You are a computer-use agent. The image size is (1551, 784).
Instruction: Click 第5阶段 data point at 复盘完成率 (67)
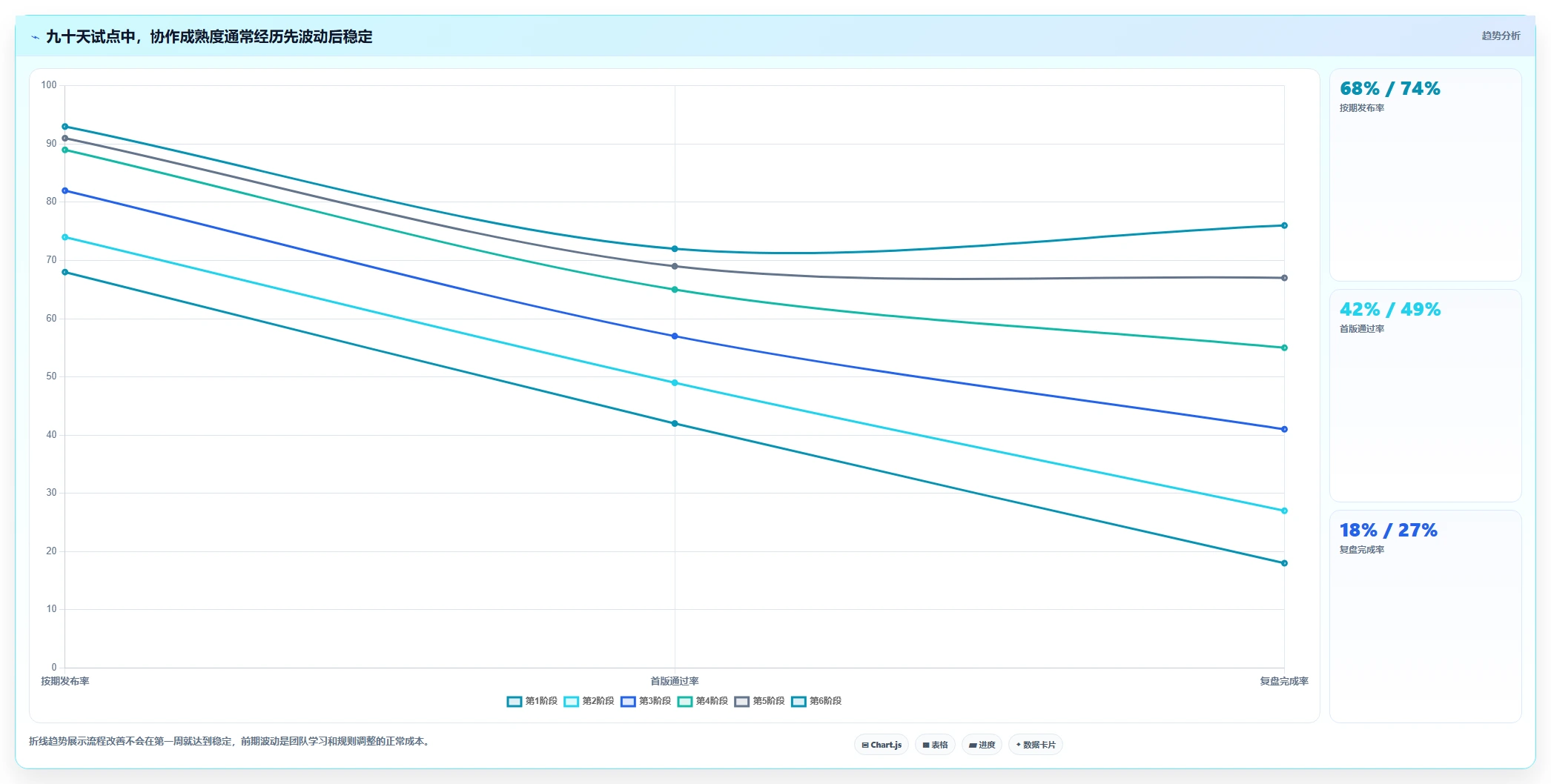point(1284,278)
